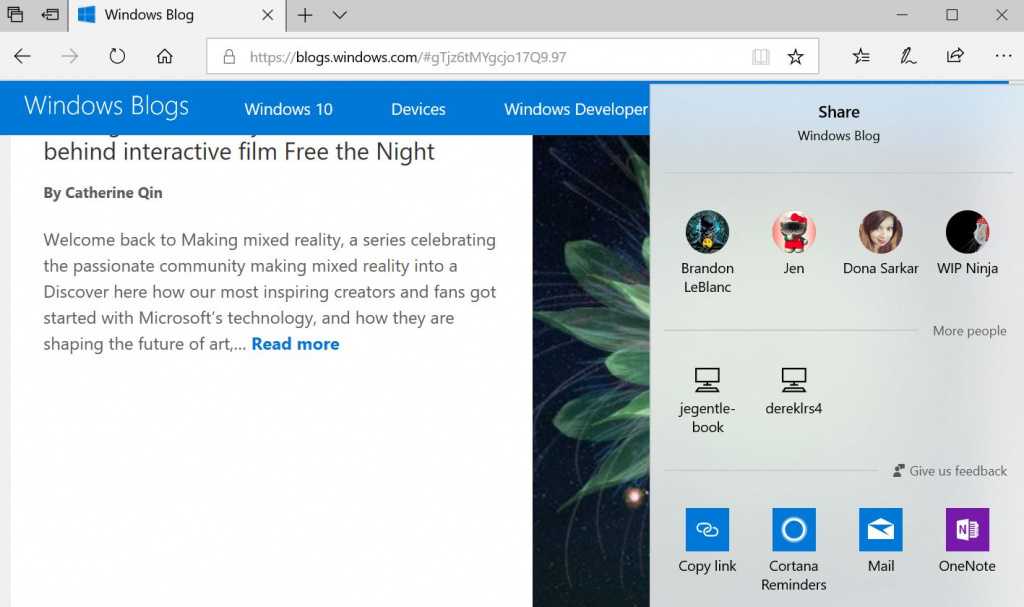
Task: Open the Favorites hub icon
Action: 861,56
